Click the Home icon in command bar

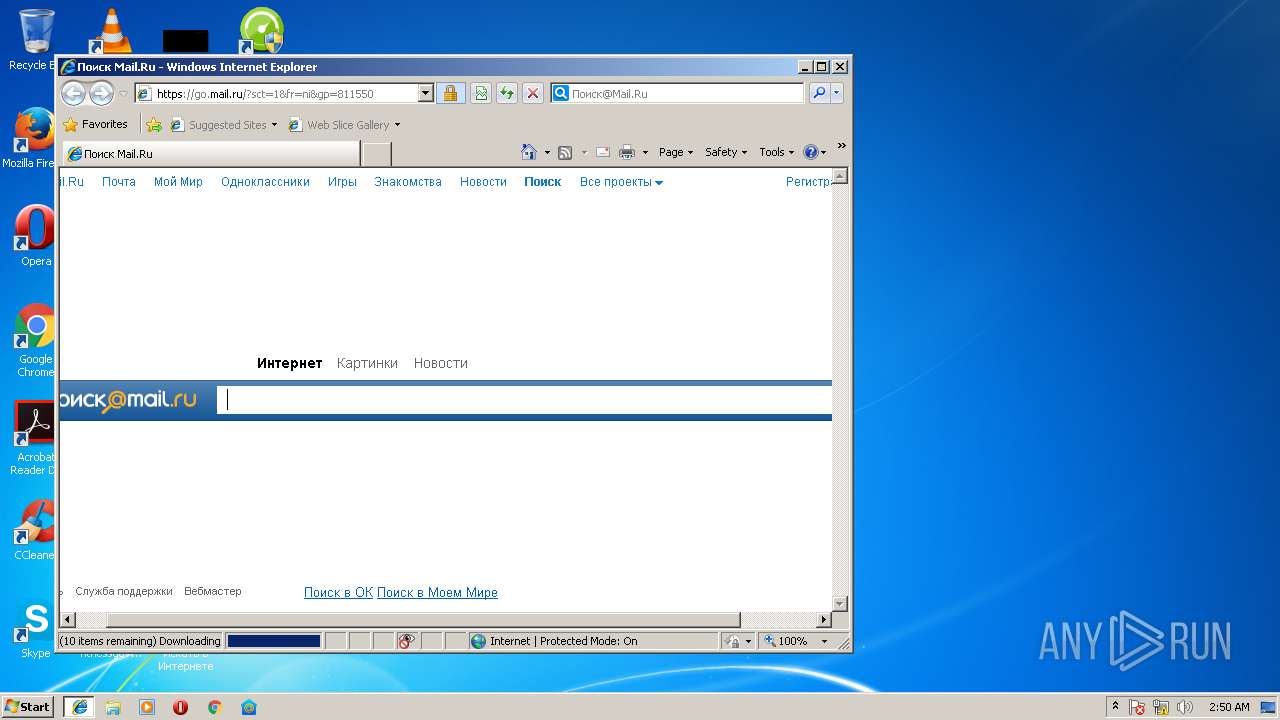529,152
